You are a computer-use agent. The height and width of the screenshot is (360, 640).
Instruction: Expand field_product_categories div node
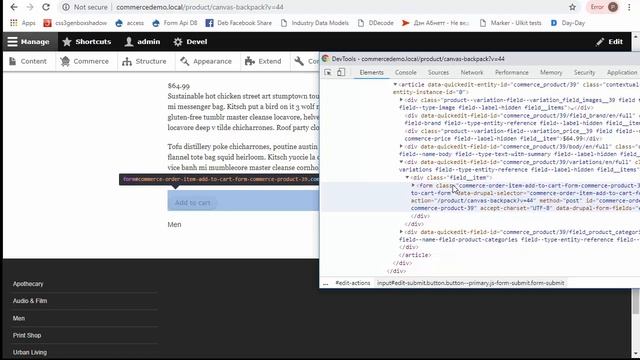401,232
